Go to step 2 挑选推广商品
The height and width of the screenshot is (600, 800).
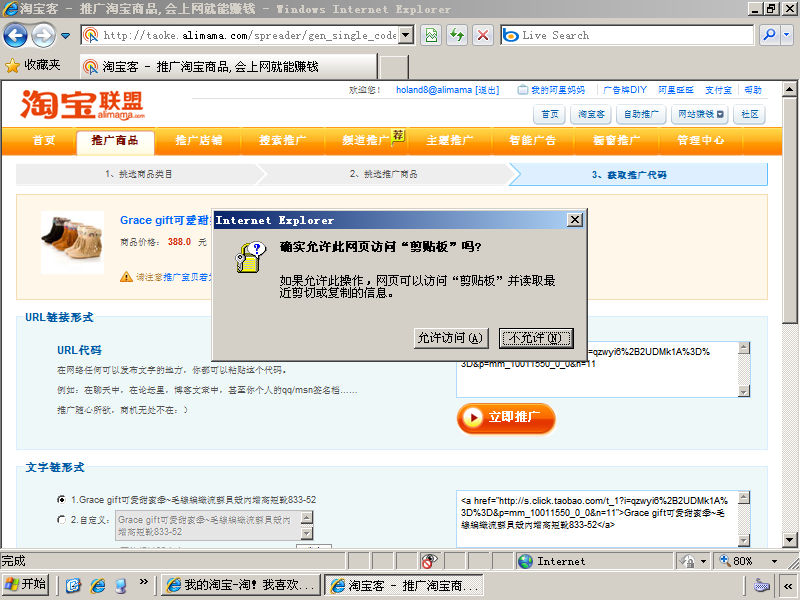click(x=383, y=174)
